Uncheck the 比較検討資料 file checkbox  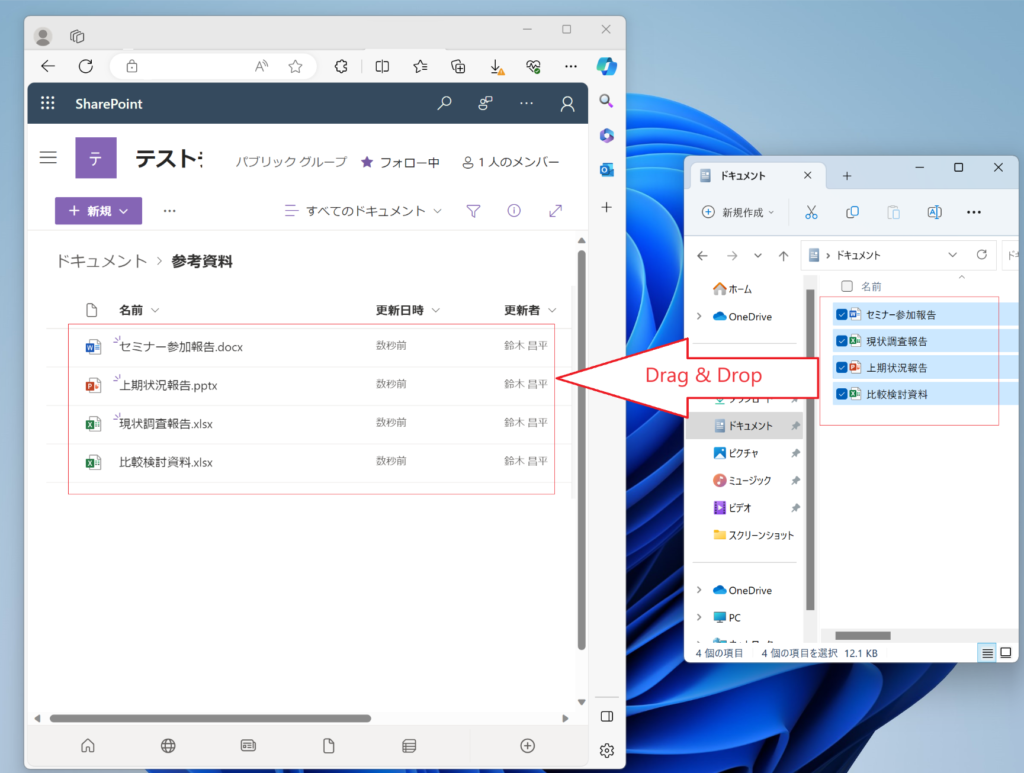842,394
